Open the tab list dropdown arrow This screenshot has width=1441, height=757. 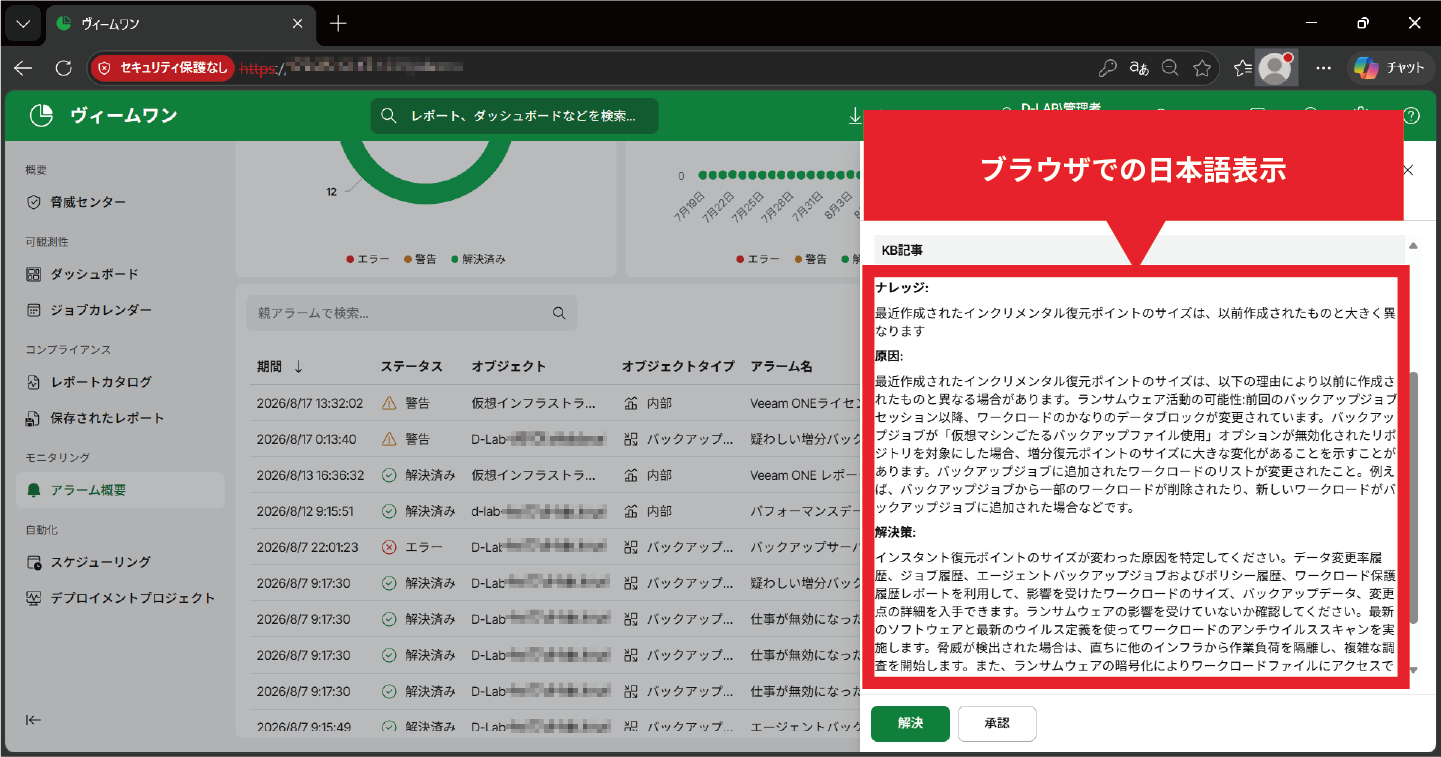pos(23,23)
